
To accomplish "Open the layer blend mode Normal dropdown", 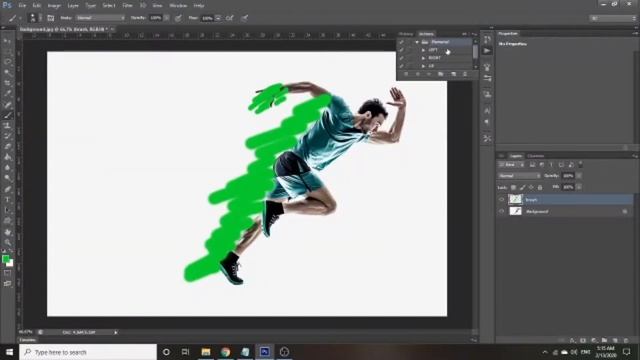I will [x=519, y=176].
